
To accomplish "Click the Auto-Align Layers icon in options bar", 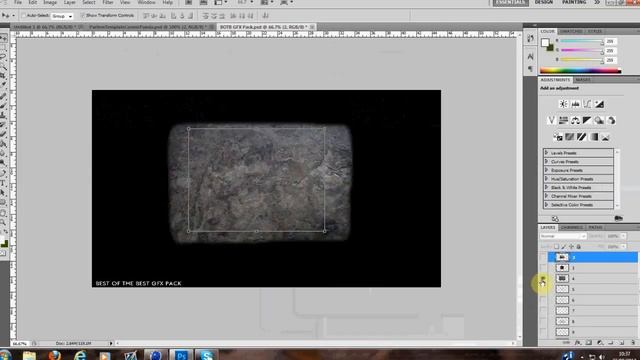I will click(266, 16).
